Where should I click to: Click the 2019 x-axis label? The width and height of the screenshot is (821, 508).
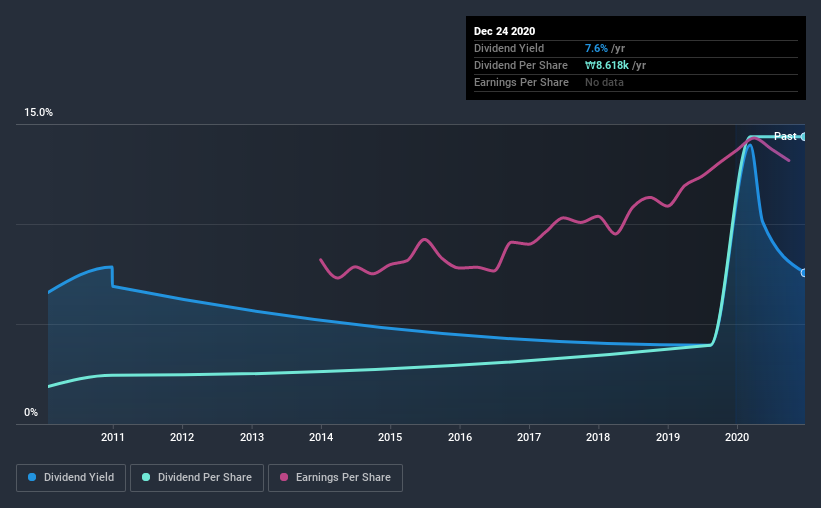point(668,437)
